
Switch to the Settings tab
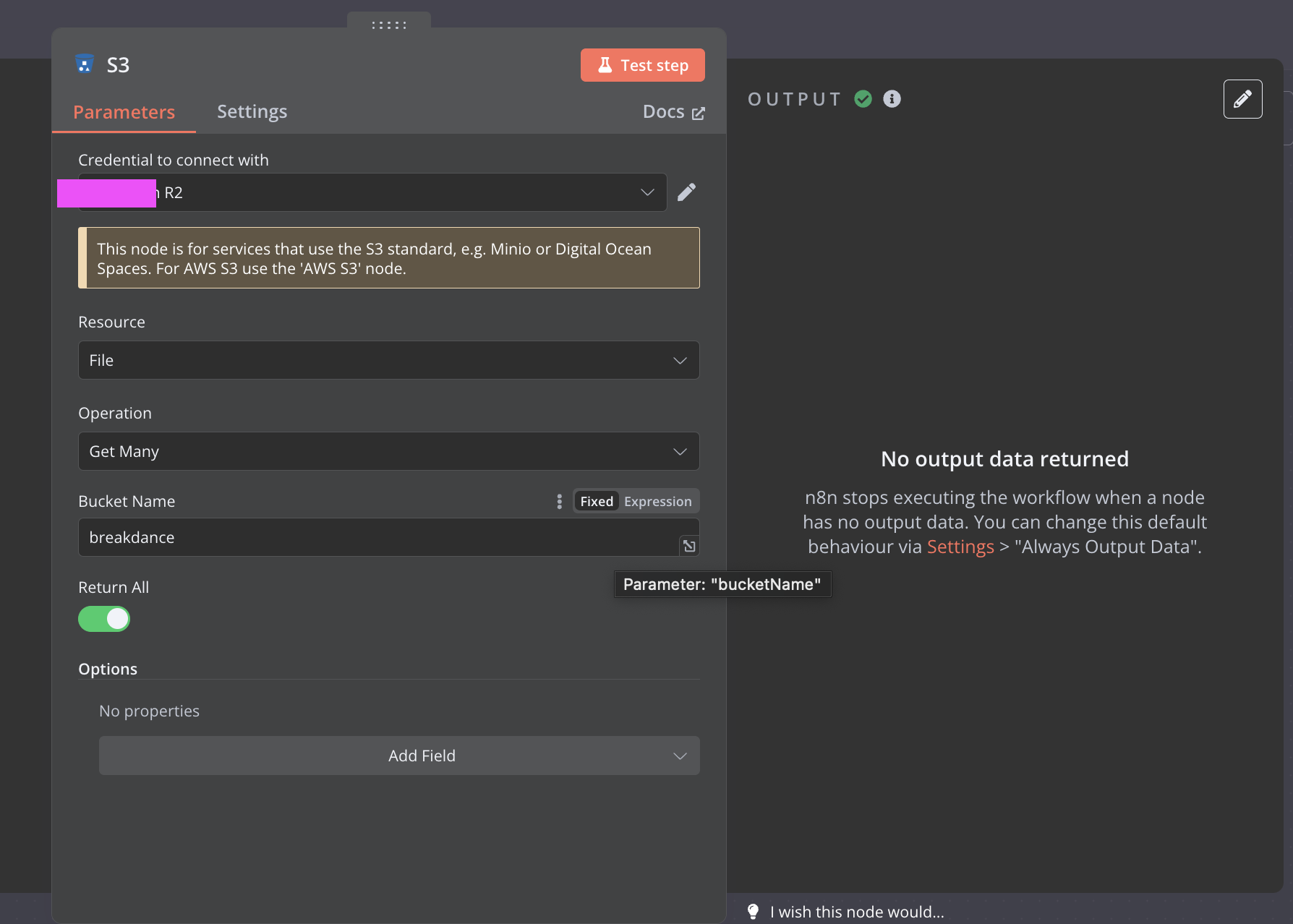pyautogui.click(x=252, y=111)
